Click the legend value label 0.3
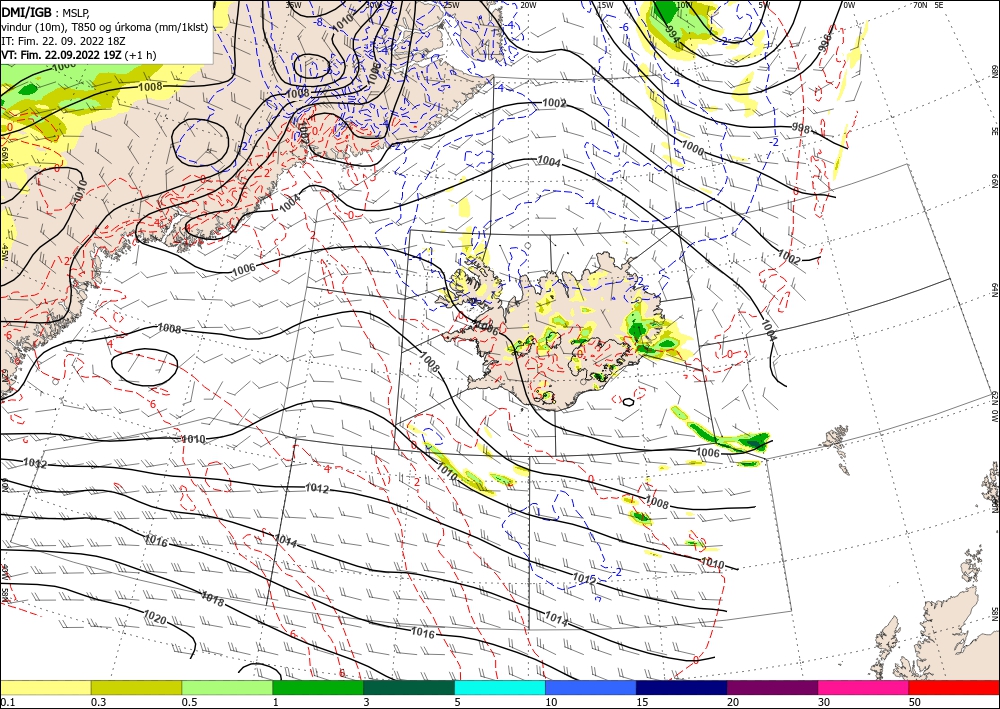This screenshot has width=1000, height=709. pos(98,702)
